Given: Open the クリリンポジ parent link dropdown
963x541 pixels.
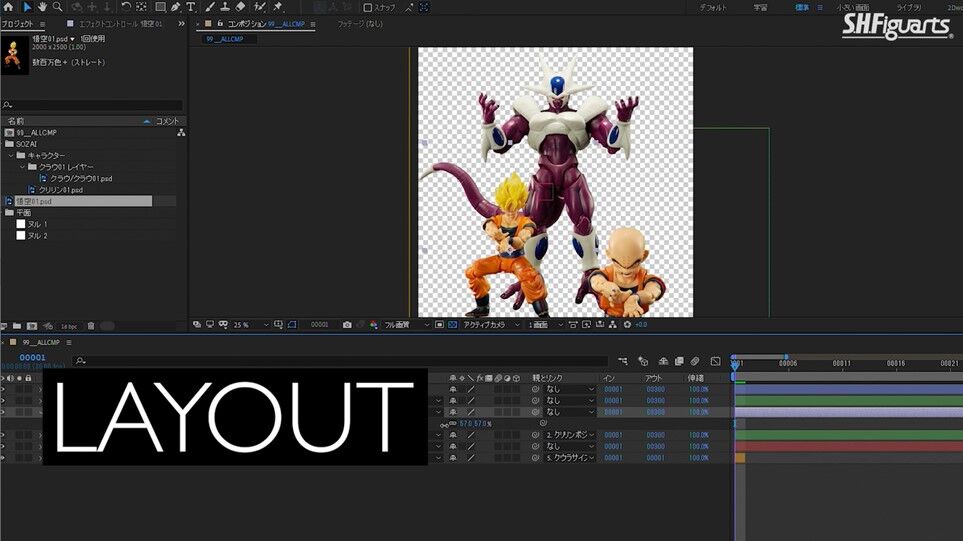Looking at the screenshot, I should (570, 435).
